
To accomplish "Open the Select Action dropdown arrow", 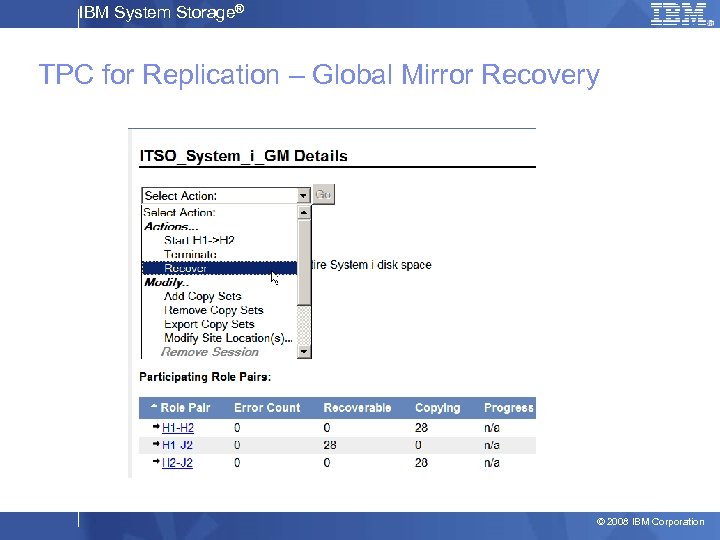I will point(303,196).
